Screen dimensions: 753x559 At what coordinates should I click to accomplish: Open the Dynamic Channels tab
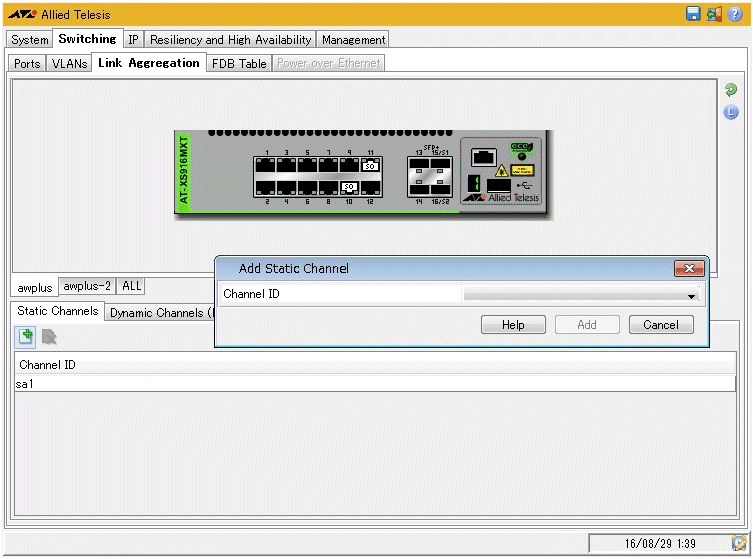pyautogui.click(x=158, y=312)
